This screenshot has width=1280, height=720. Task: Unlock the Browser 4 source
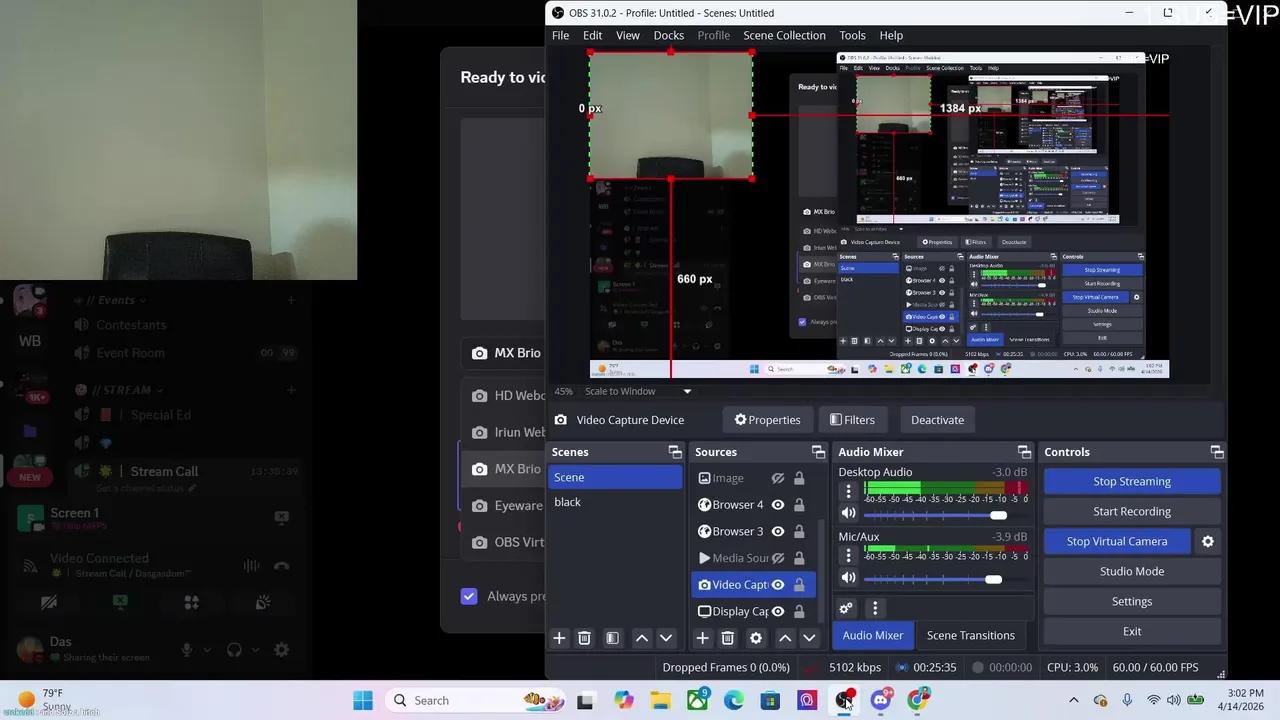tap(799, 505)
